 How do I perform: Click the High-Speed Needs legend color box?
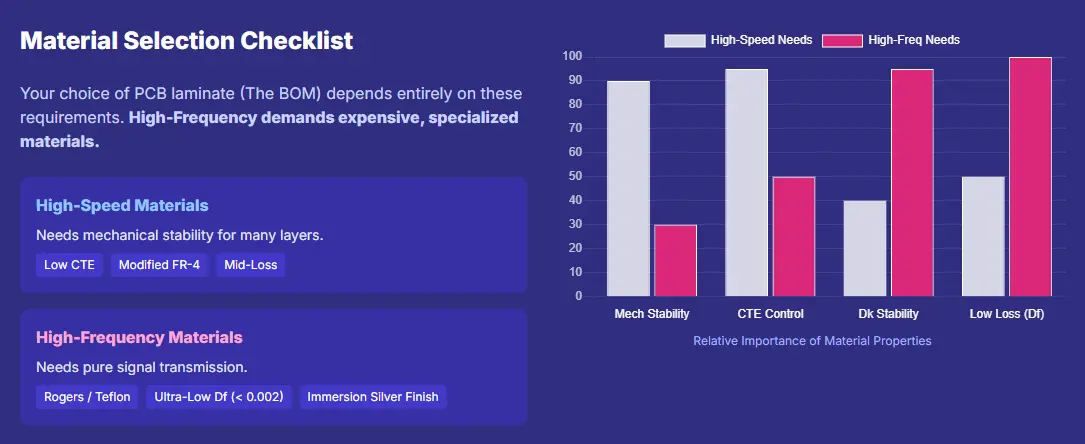tap(684, 40)
